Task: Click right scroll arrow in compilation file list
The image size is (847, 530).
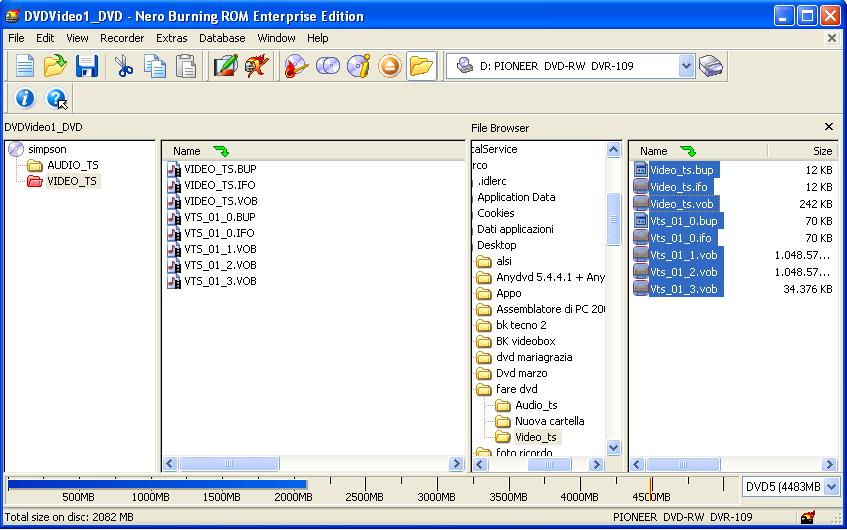Action: coord(456,464)
